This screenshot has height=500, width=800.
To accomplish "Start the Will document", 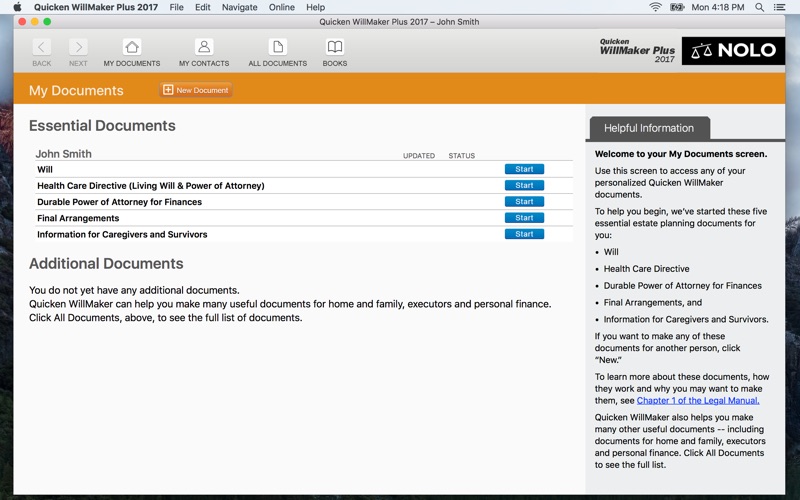I will tap(524, 170).
